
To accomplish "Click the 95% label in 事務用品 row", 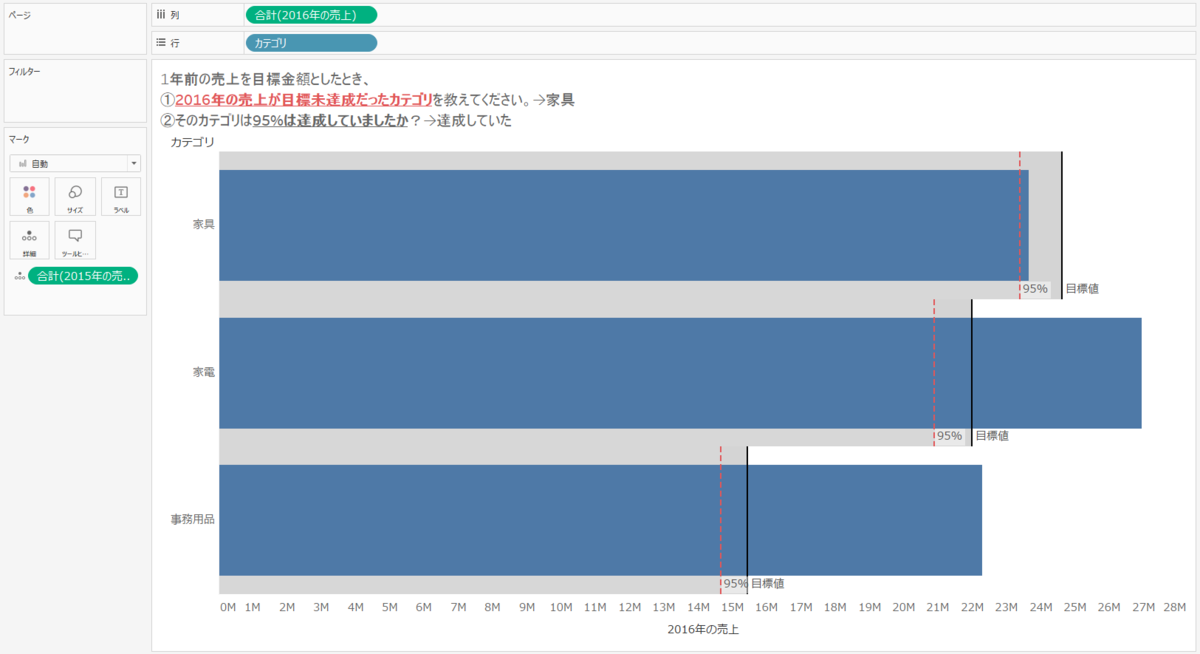I will pos(735,583).
